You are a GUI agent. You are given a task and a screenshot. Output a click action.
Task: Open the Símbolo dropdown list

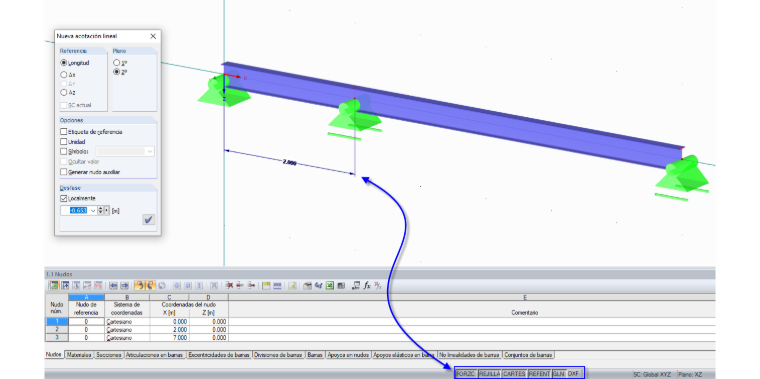[x=150, y=151]
